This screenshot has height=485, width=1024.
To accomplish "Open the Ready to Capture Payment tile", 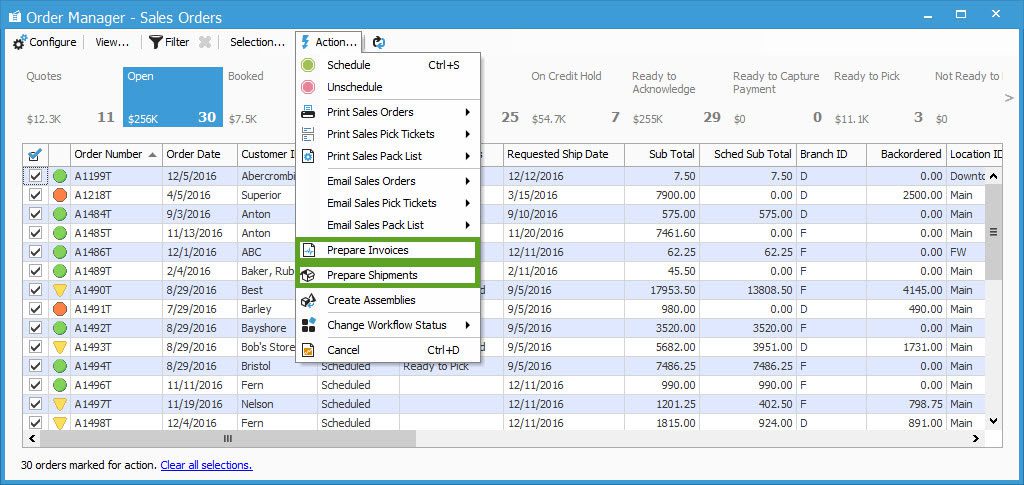I will pos(777,97).
